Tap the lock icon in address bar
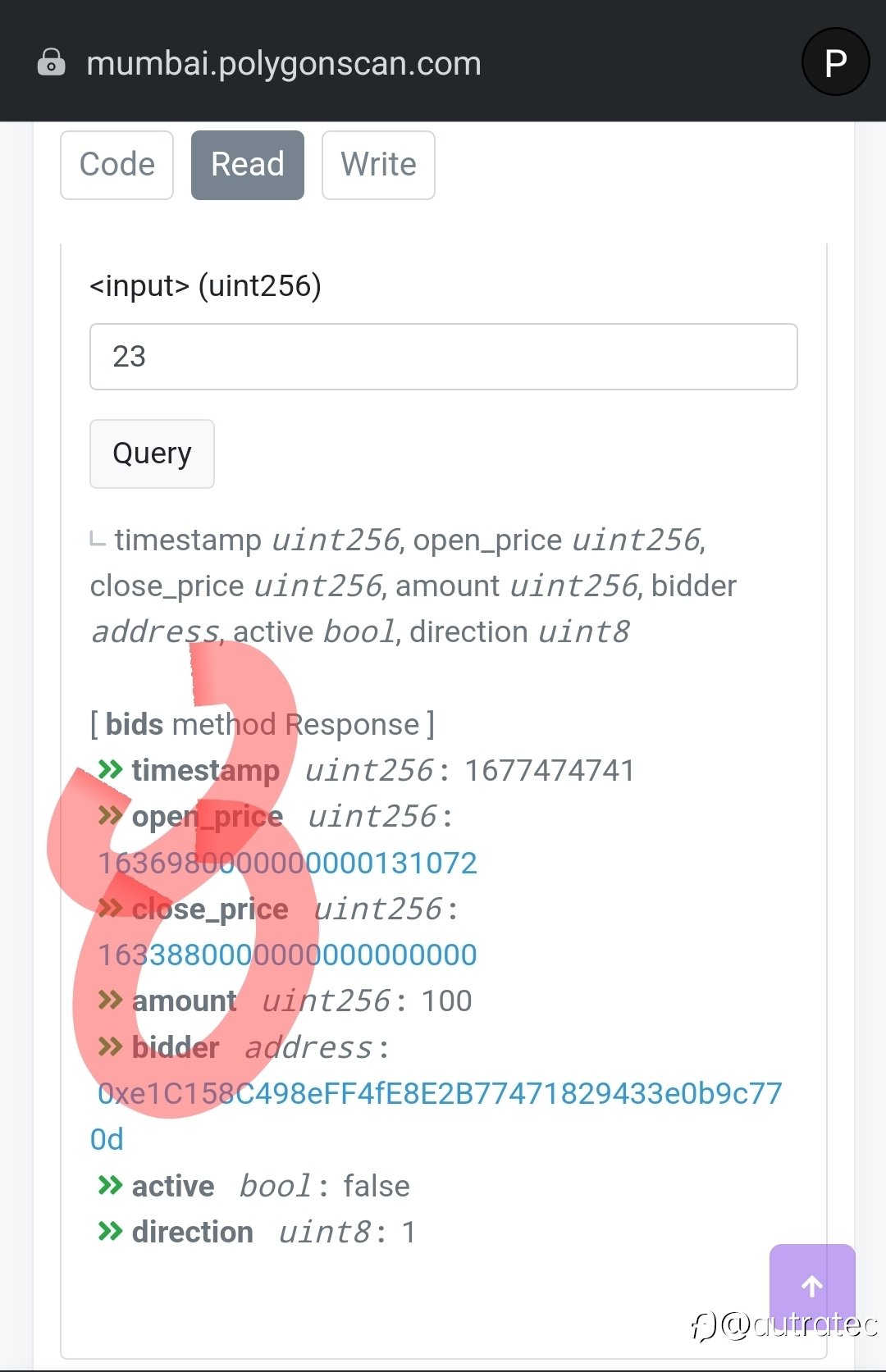Screen dimensions: 886x1372 click(x=51, y=62)
